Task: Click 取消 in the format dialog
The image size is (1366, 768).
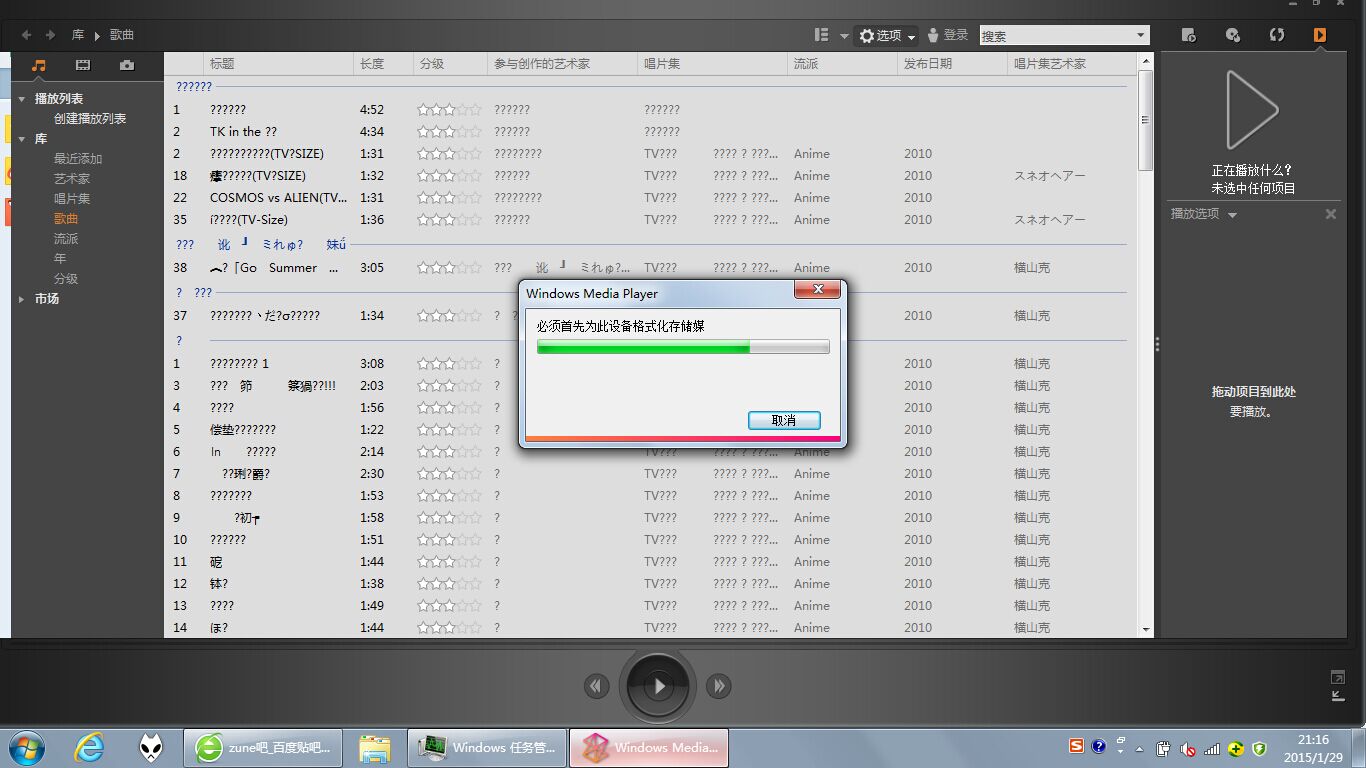Action: (x=784, y=421)
